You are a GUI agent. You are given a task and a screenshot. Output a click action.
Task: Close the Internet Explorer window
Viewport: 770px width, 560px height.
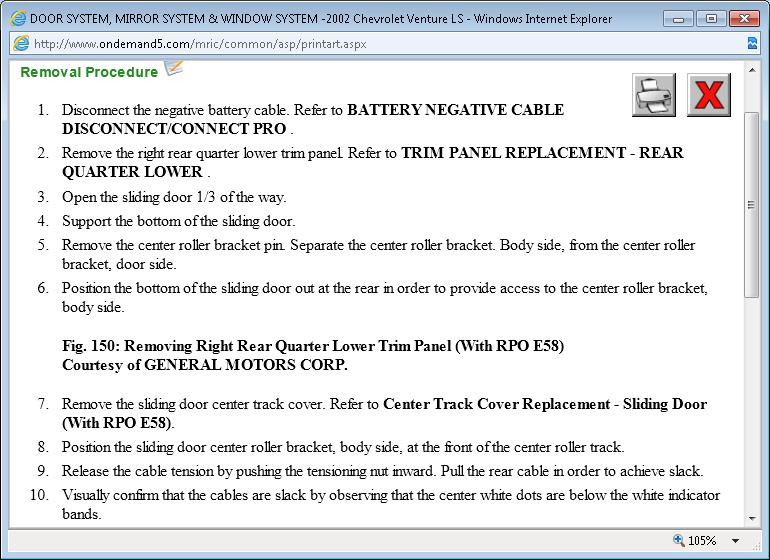point(744,19)
